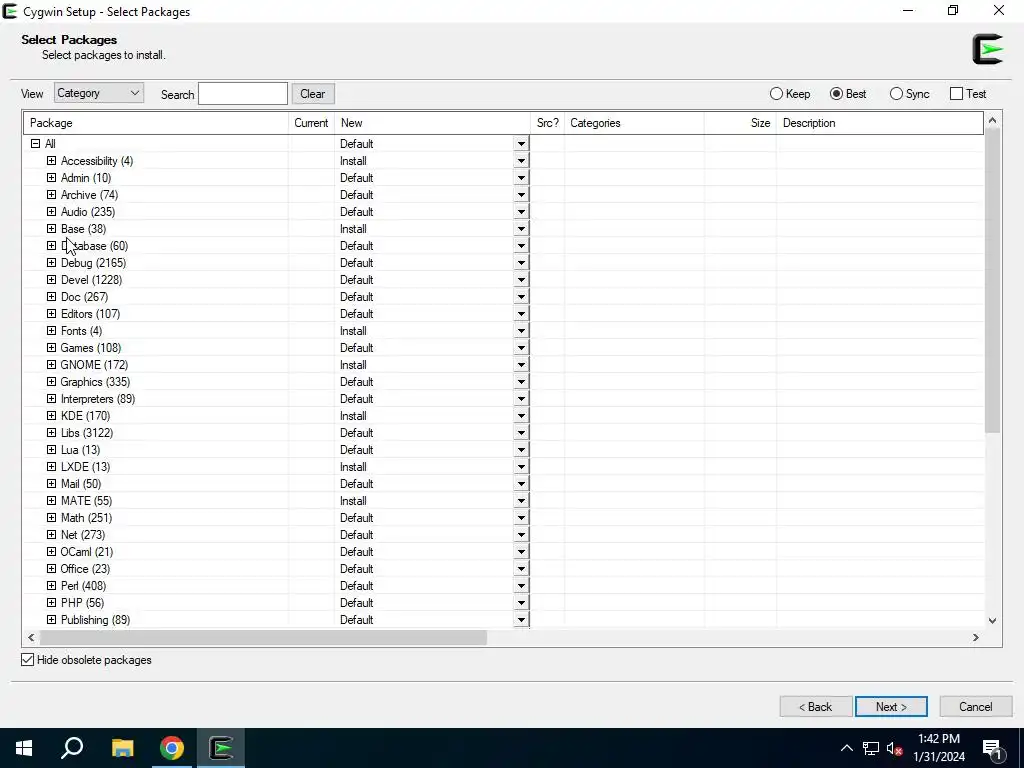Expand the Audio (235) category
The image size is (1024, 768).
[52, 212]
